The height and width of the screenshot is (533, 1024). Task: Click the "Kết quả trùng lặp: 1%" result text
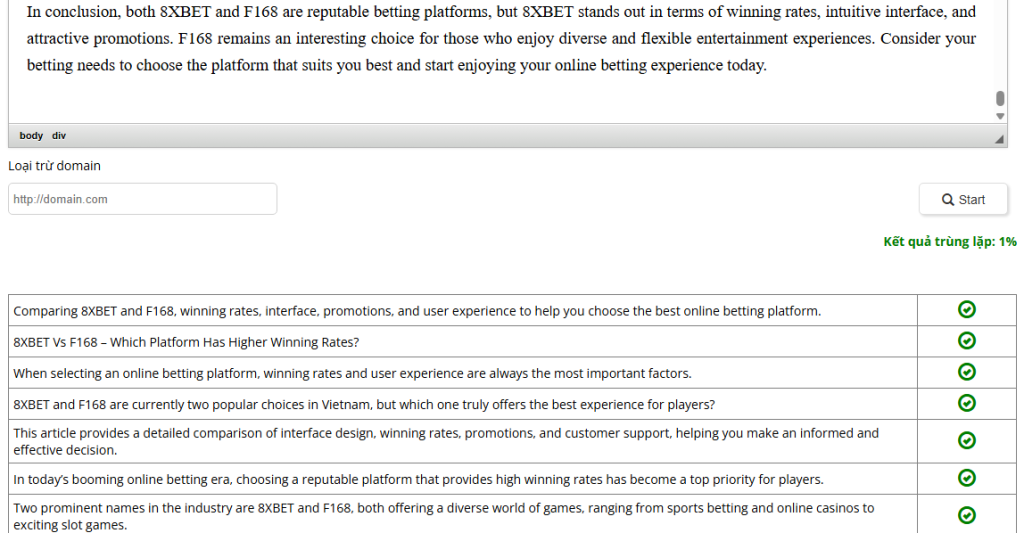pos(949,242)
